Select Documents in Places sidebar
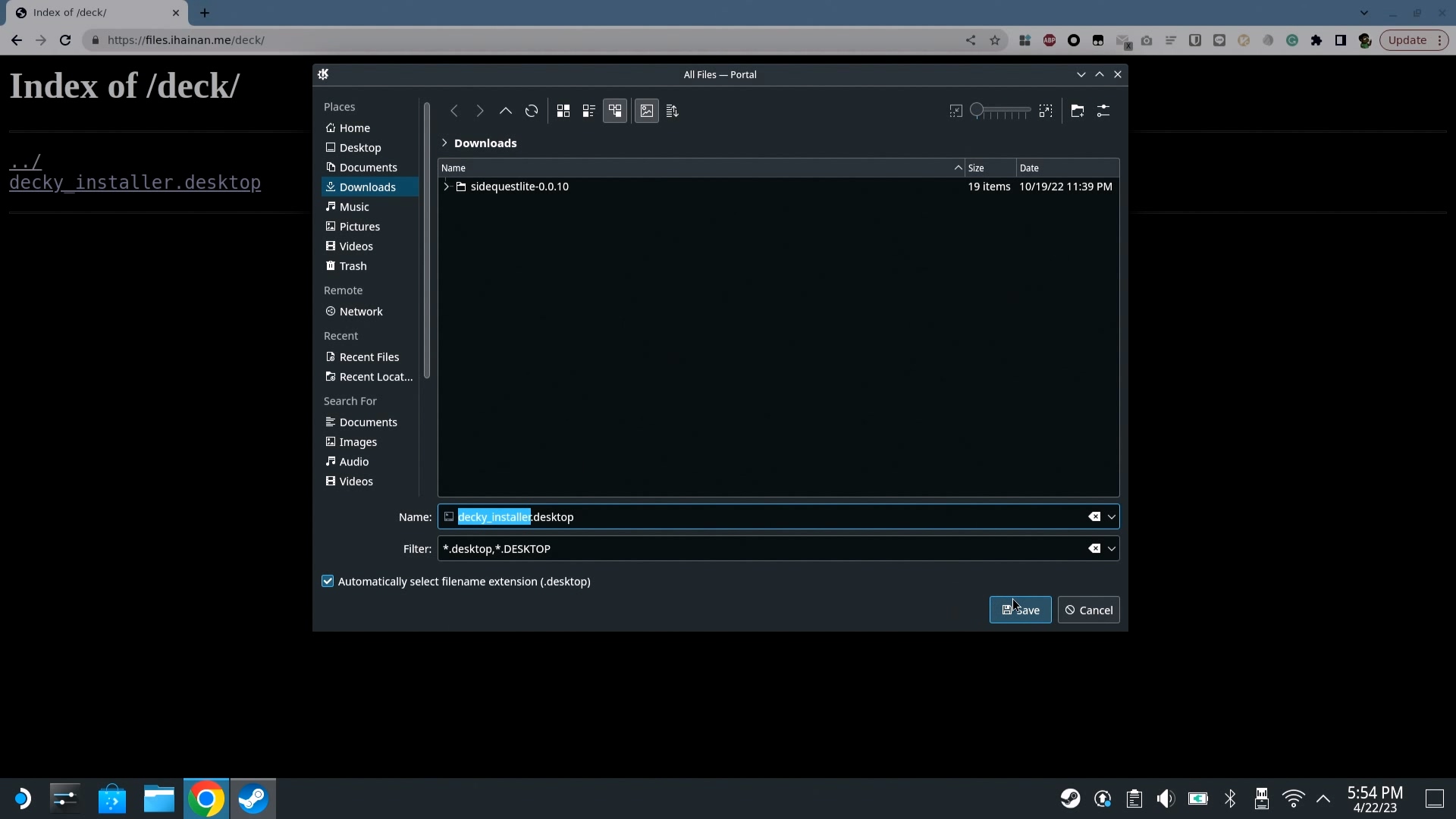This screenshot has width=1456, height=819. click(368, 168)
